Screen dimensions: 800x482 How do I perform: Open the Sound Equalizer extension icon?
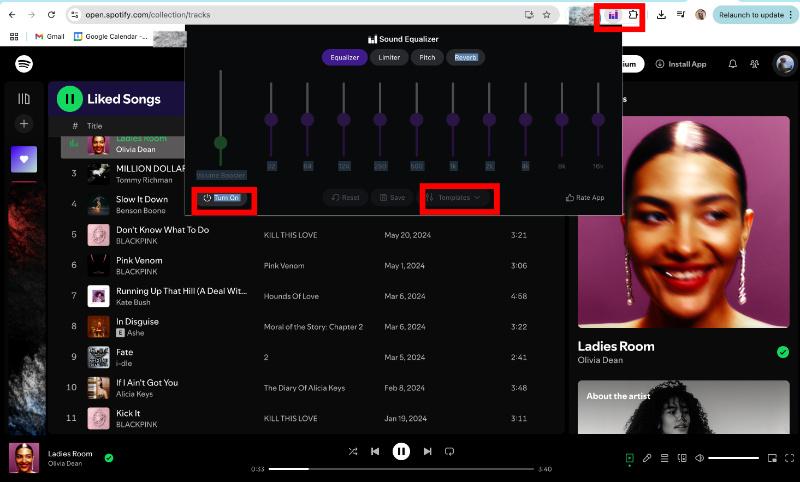click(613, 15)
